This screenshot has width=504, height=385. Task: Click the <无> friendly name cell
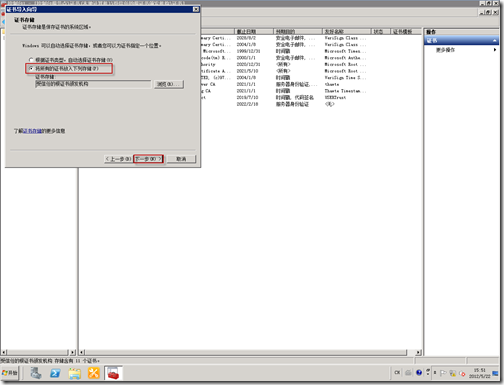[x=329, y=104]
